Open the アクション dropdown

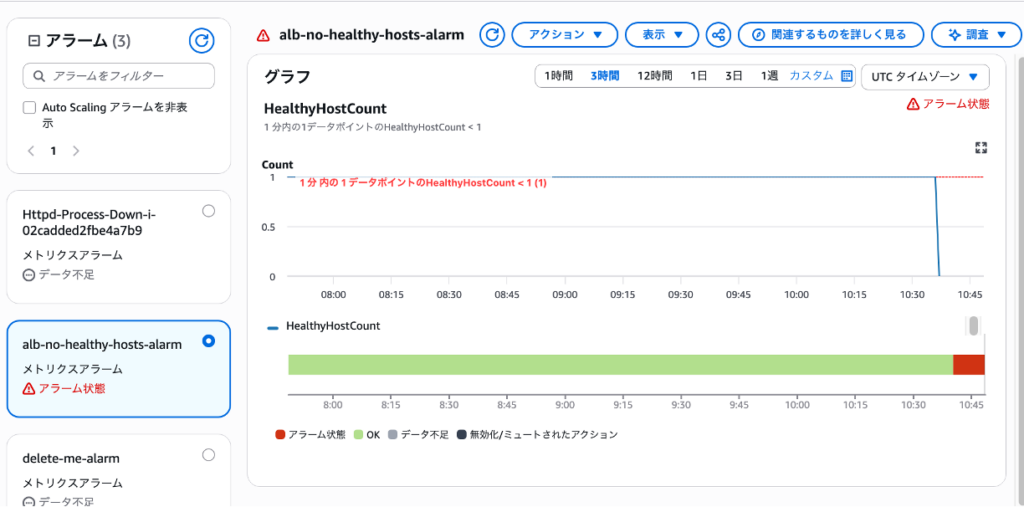coord(564,35)
